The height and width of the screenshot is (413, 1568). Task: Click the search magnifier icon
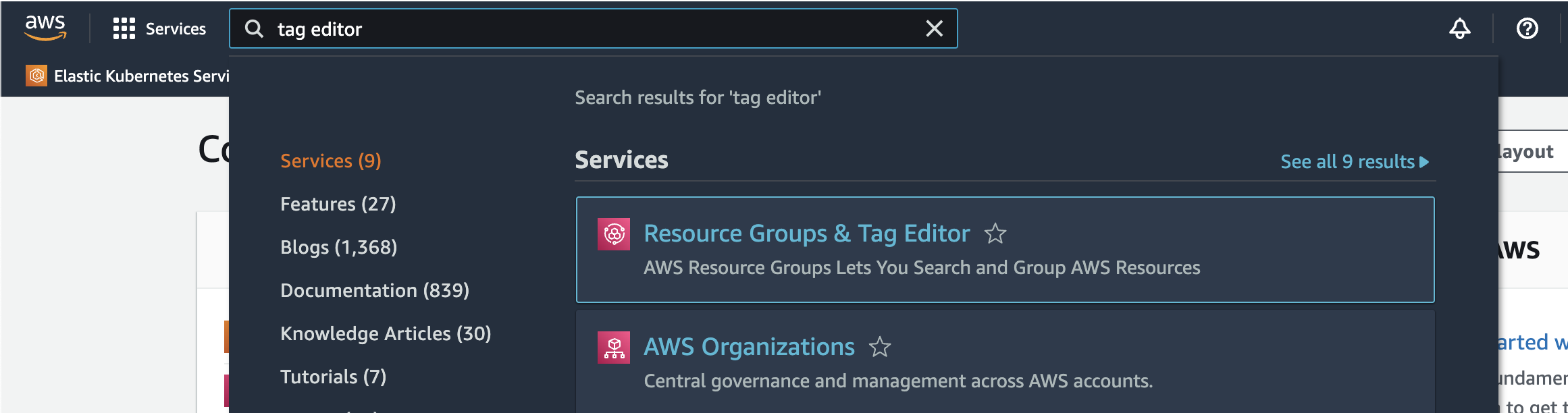[x=253, y=28]
